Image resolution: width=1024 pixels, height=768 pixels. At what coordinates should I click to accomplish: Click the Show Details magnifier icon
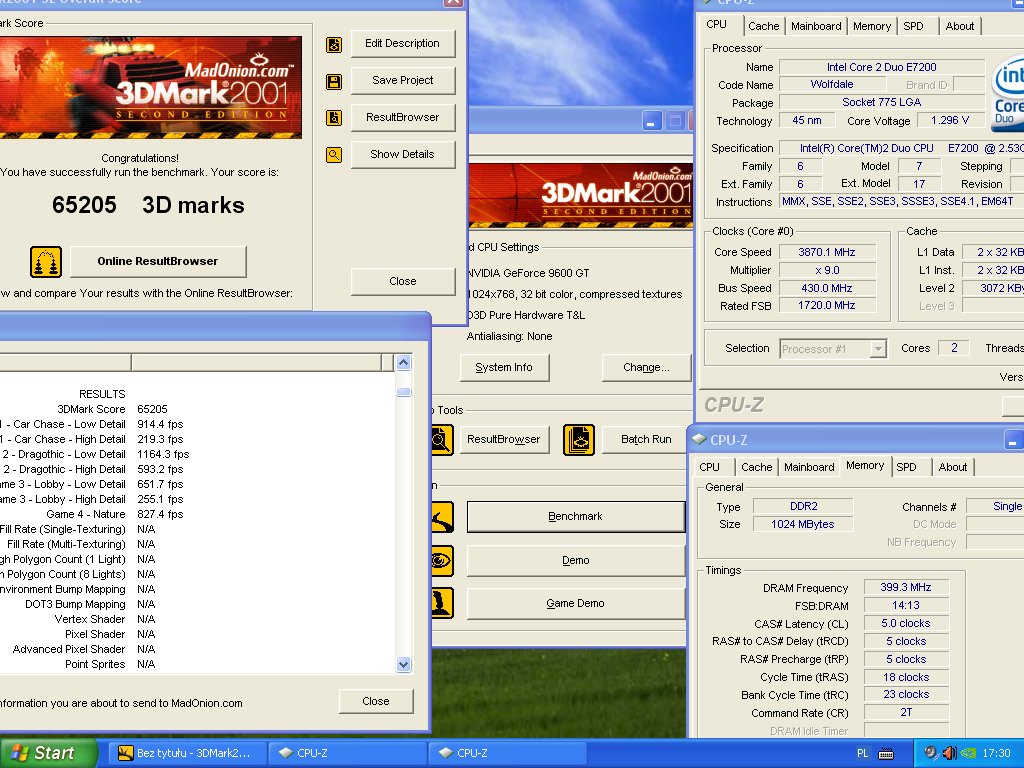click(x=334, y=155)
